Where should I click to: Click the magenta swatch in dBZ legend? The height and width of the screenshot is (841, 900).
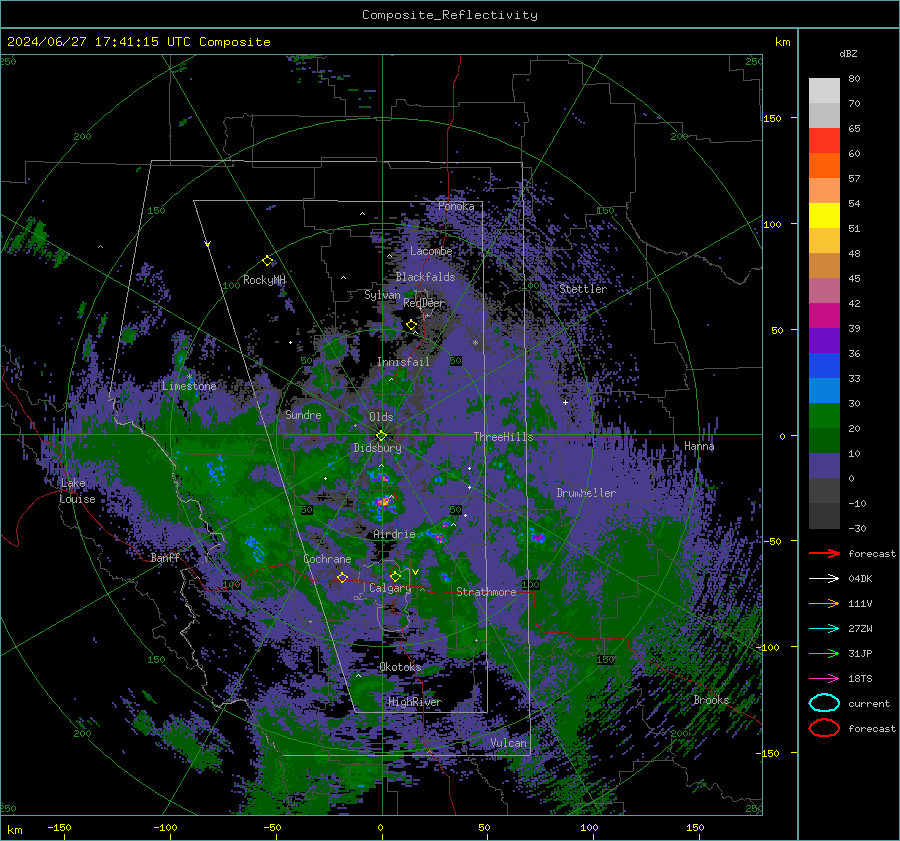coord(824,316)
